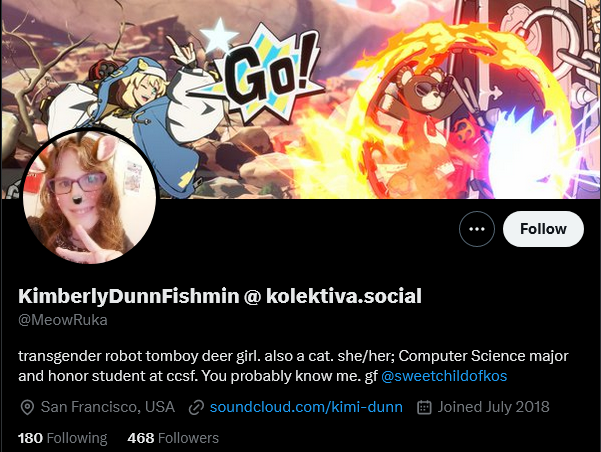
Task: View the Guilty Gear header banner image
Action: coord(300,99)
